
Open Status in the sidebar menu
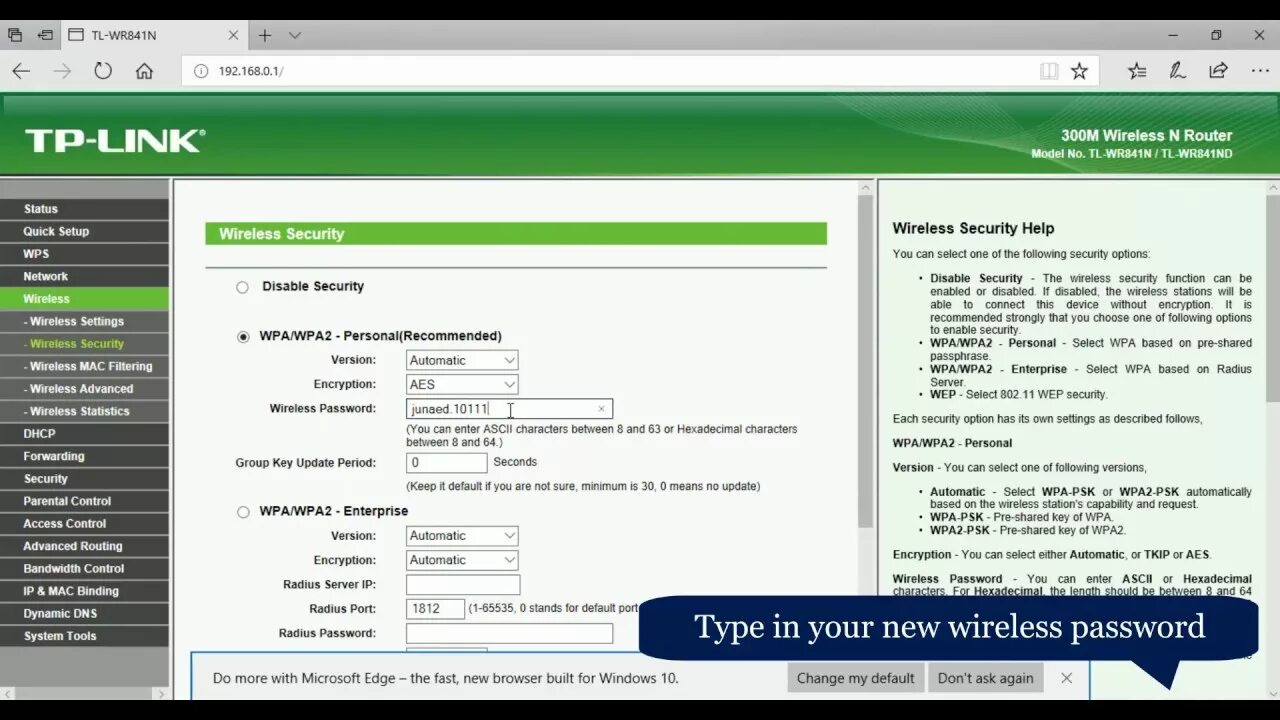point(84,209)
